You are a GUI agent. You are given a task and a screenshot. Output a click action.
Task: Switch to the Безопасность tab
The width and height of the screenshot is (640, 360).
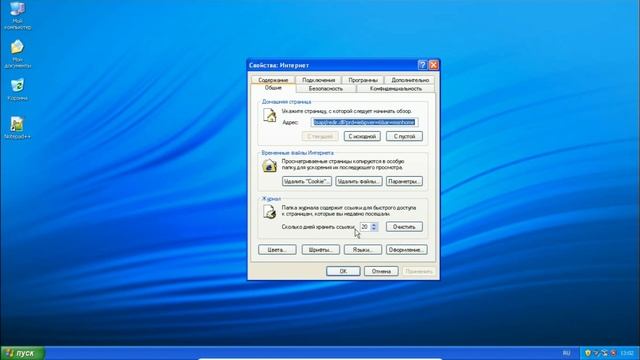[x=326, y=89]
